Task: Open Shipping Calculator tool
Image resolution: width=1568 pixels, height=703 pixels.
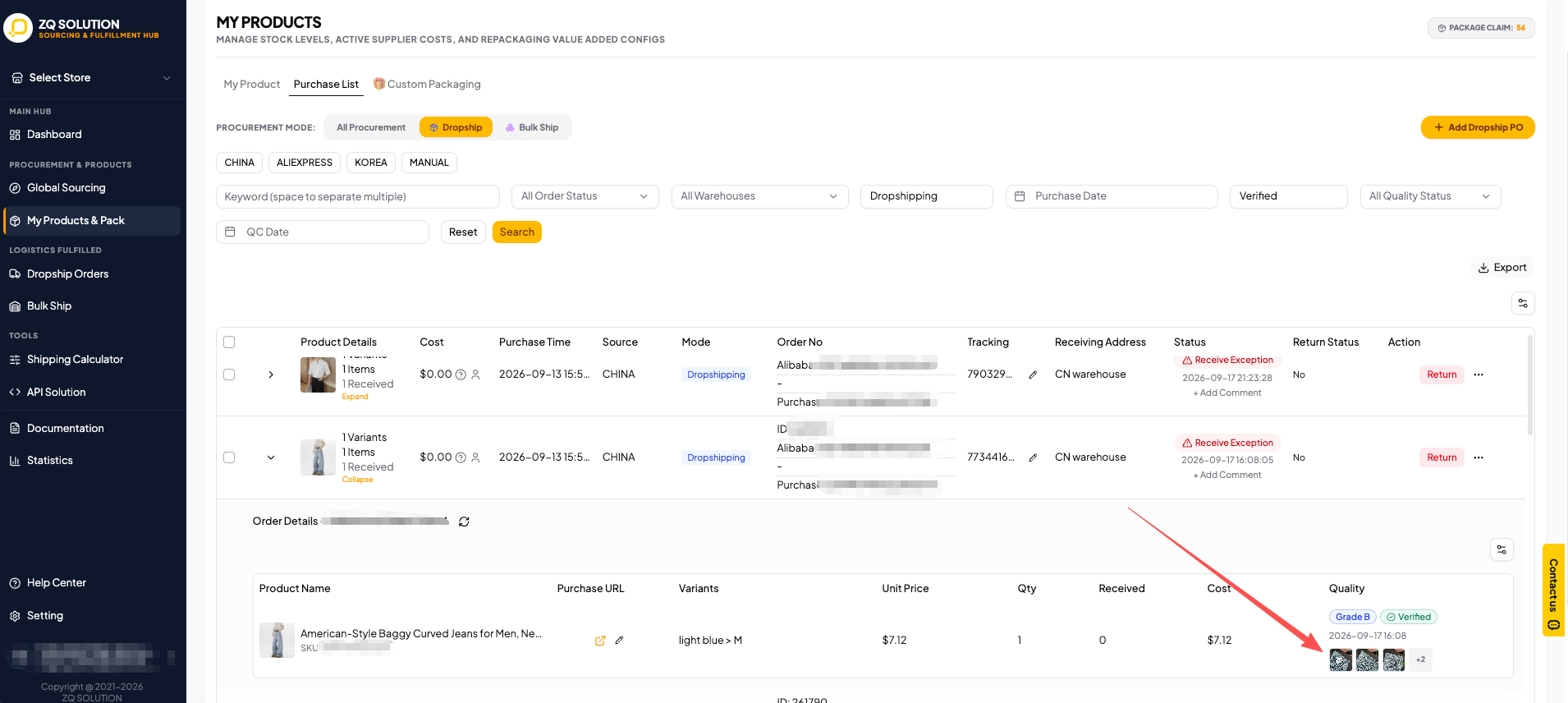Action: 75,360
